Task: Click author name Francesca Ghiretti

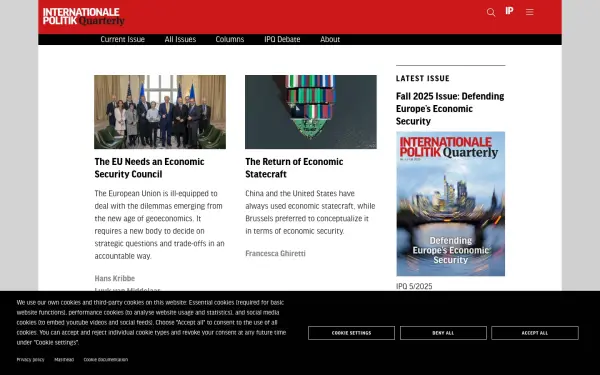Action: tap(275, 253)
